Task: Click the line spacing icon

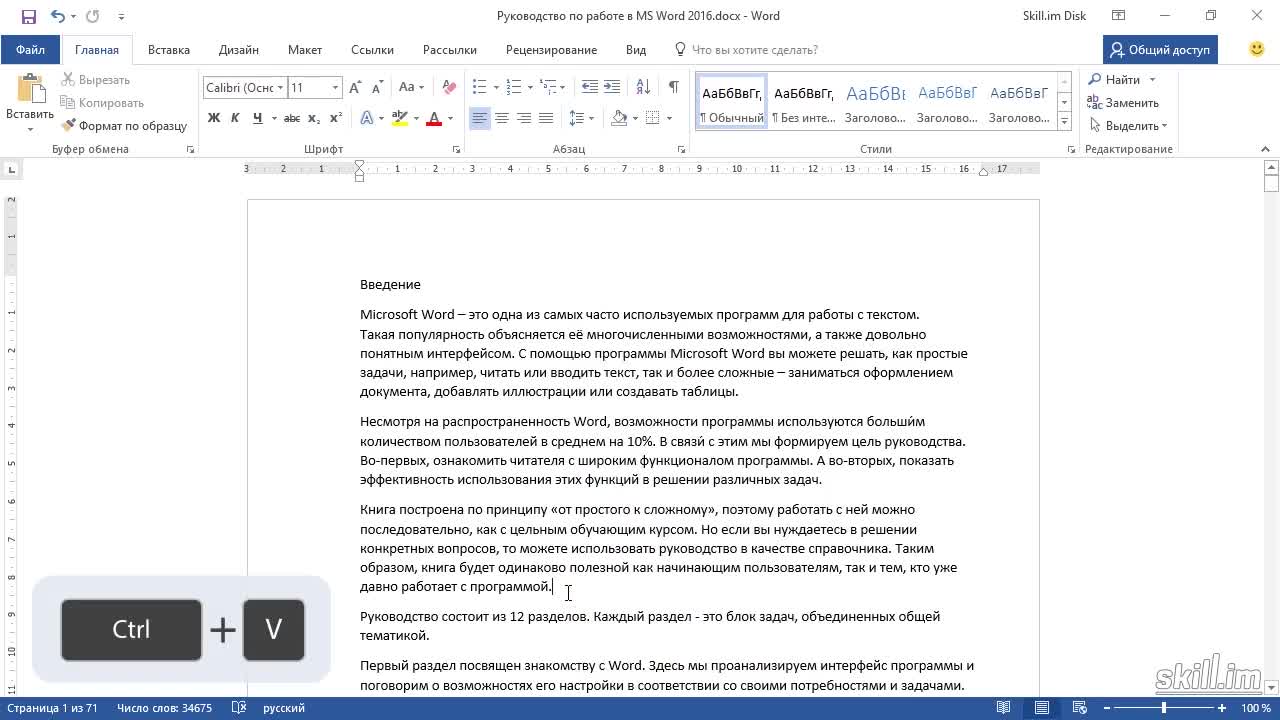Action: pos(576,118)
